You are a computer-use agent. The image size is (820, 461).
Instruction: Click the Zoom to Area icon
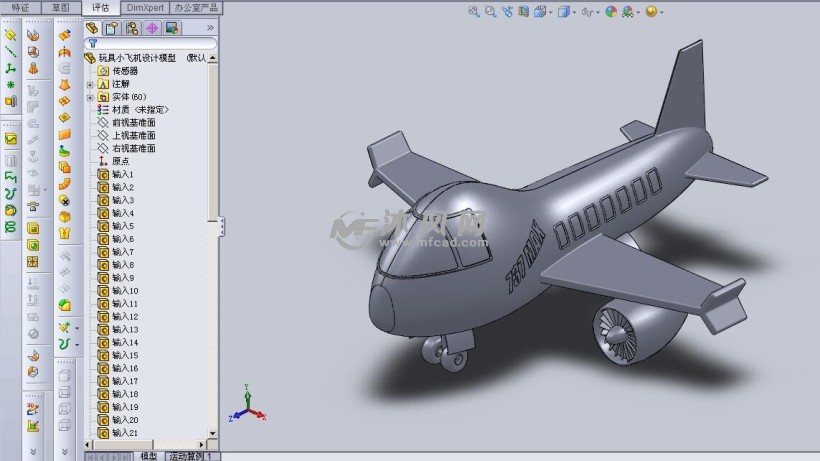490,11
